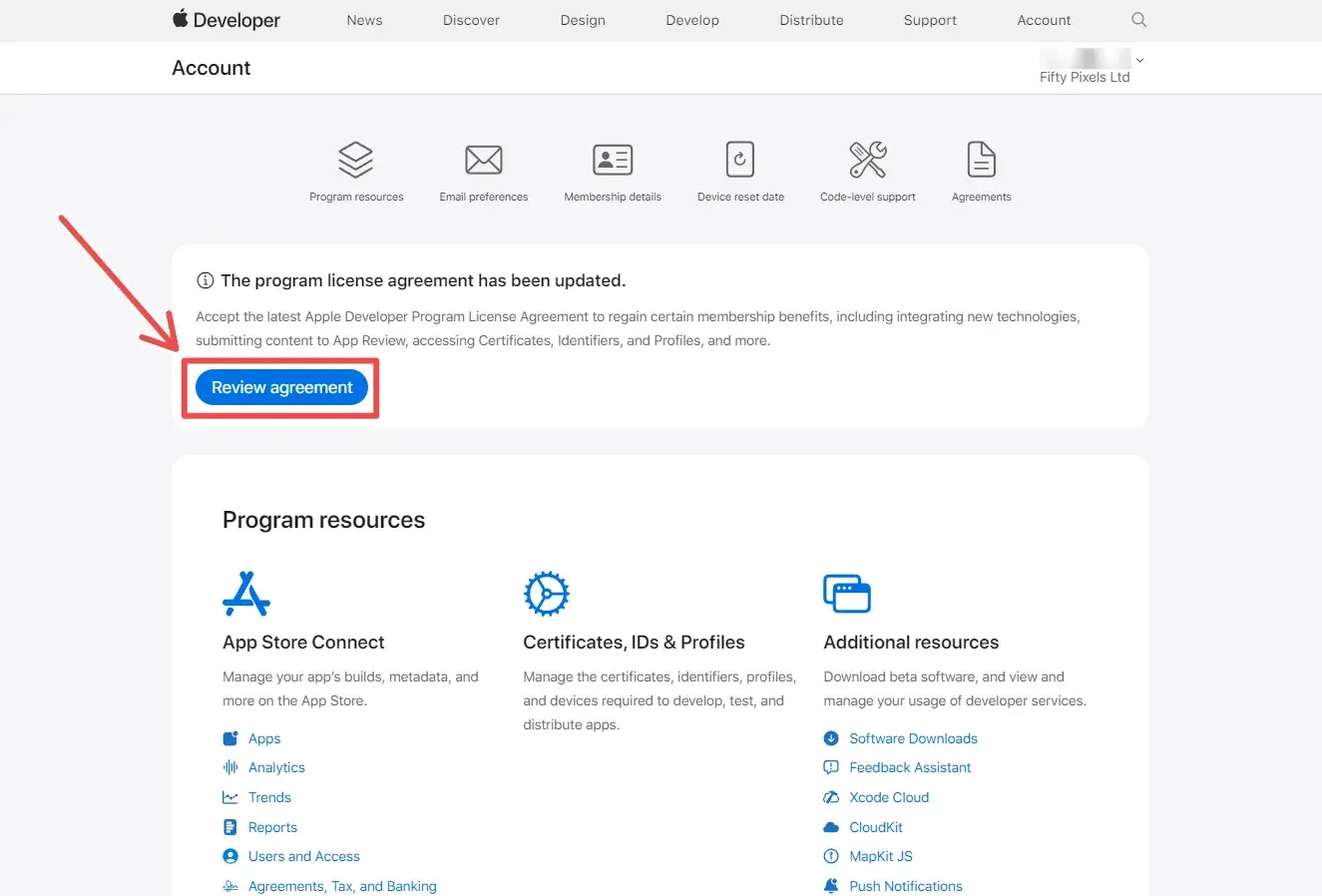Click the Certificates gear icon
The width and height of the screenshot is (1322, 896).
546,594
